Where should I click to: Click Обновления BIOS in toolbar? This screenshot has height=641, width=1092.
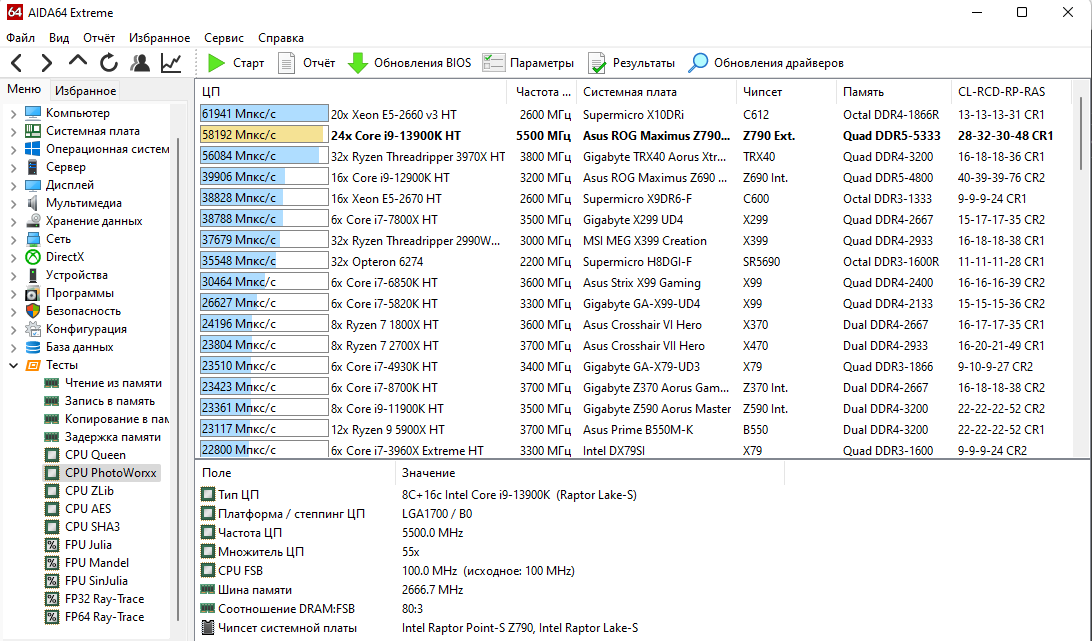410,63
